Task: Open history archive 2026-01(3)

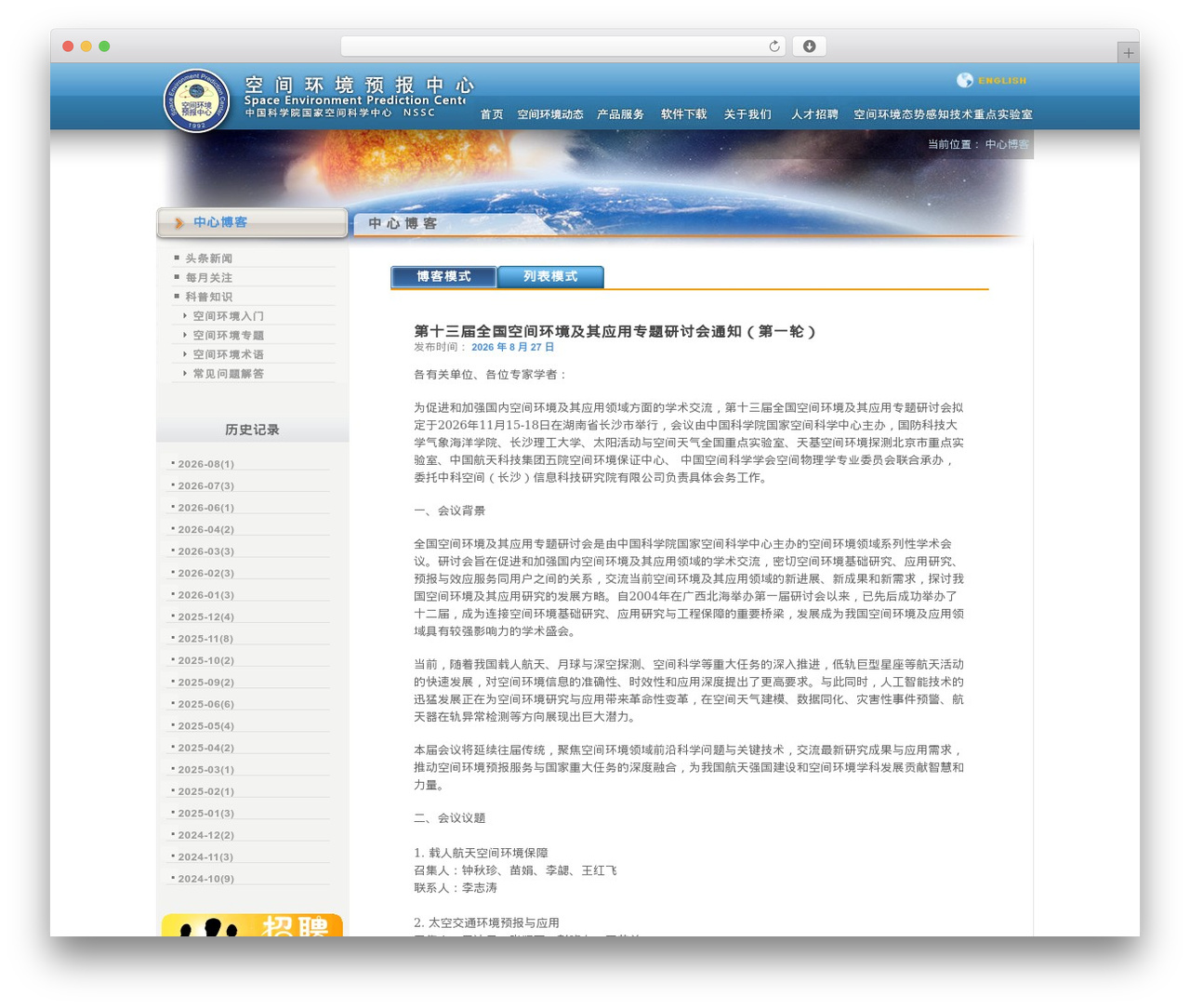Action: click(x=205, y=595)
